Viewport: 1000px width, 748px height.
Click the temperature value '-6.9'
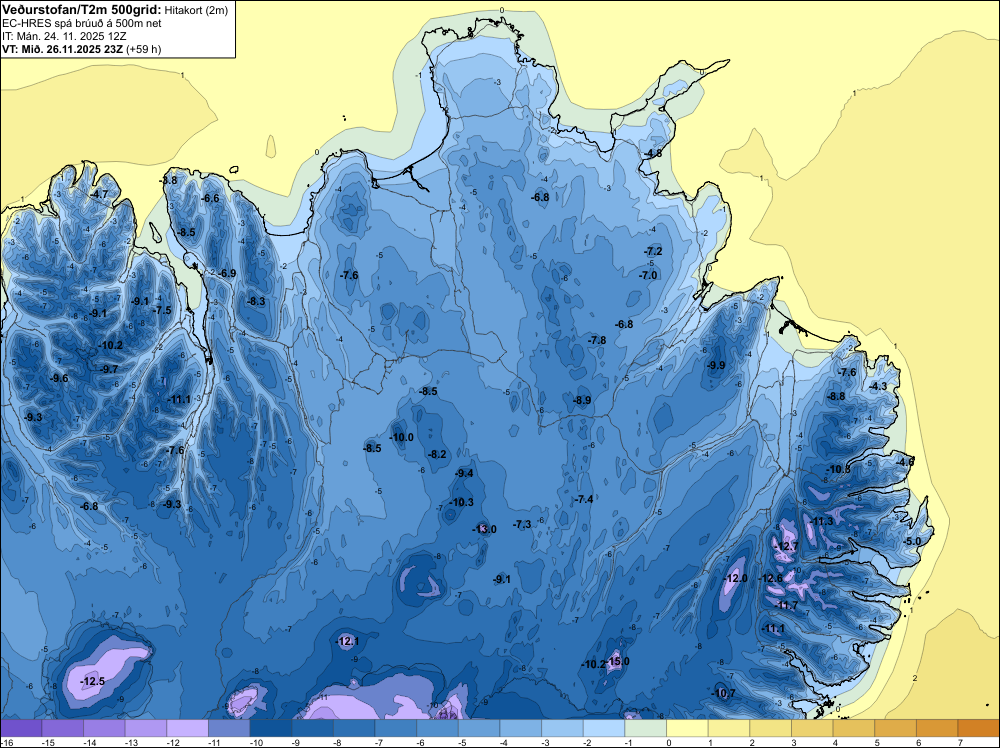(227, 273)
